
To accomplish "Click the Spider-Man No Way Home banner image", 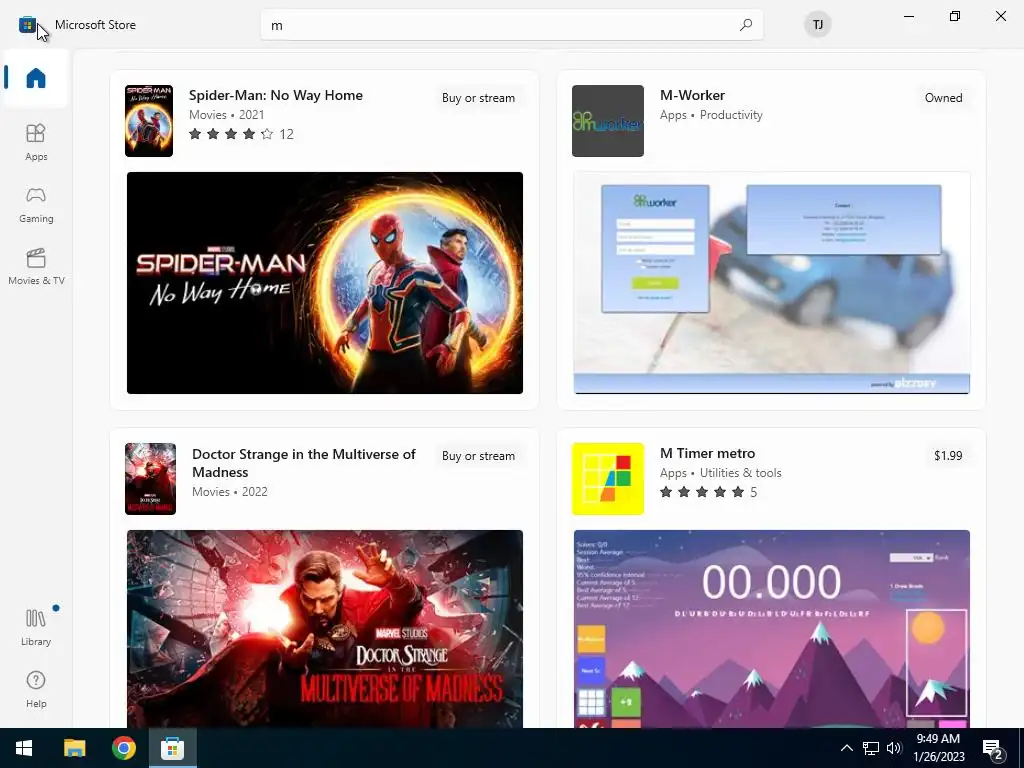I will 325,283.
